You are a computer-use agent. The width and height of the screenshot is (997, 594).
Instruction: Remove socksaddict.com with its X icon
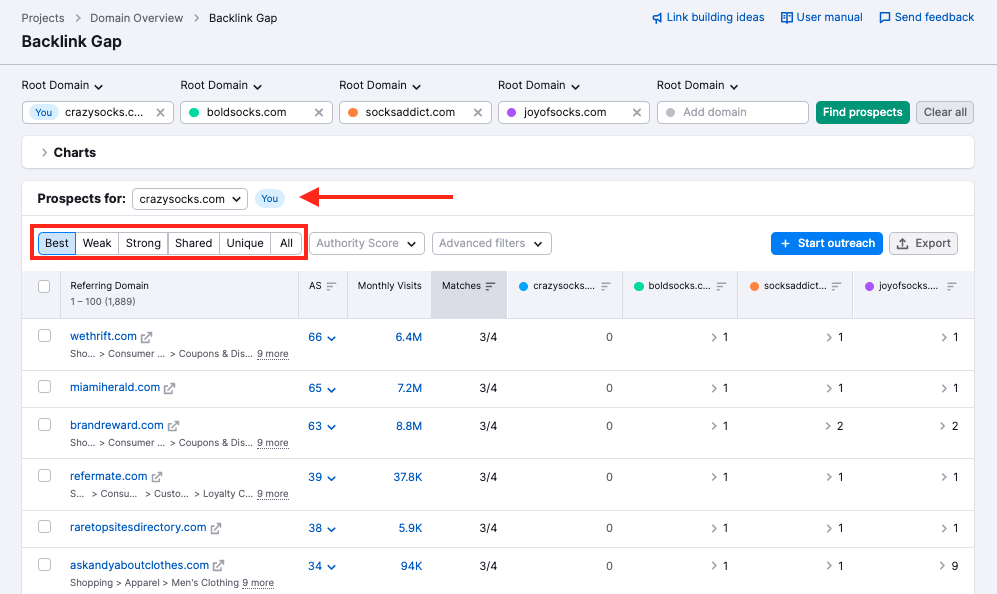[478, 113]
